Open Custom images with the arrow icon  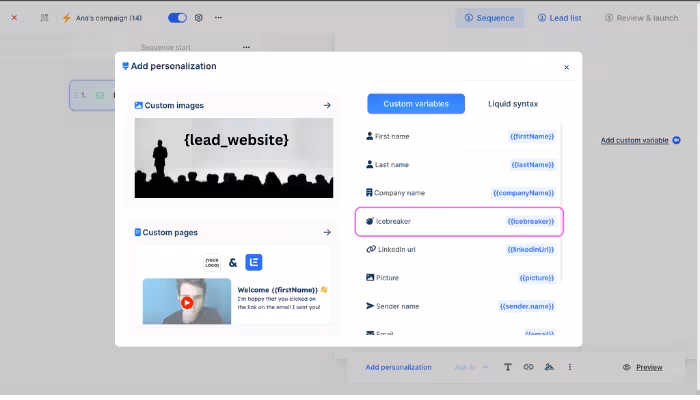[x=327, y=105]
